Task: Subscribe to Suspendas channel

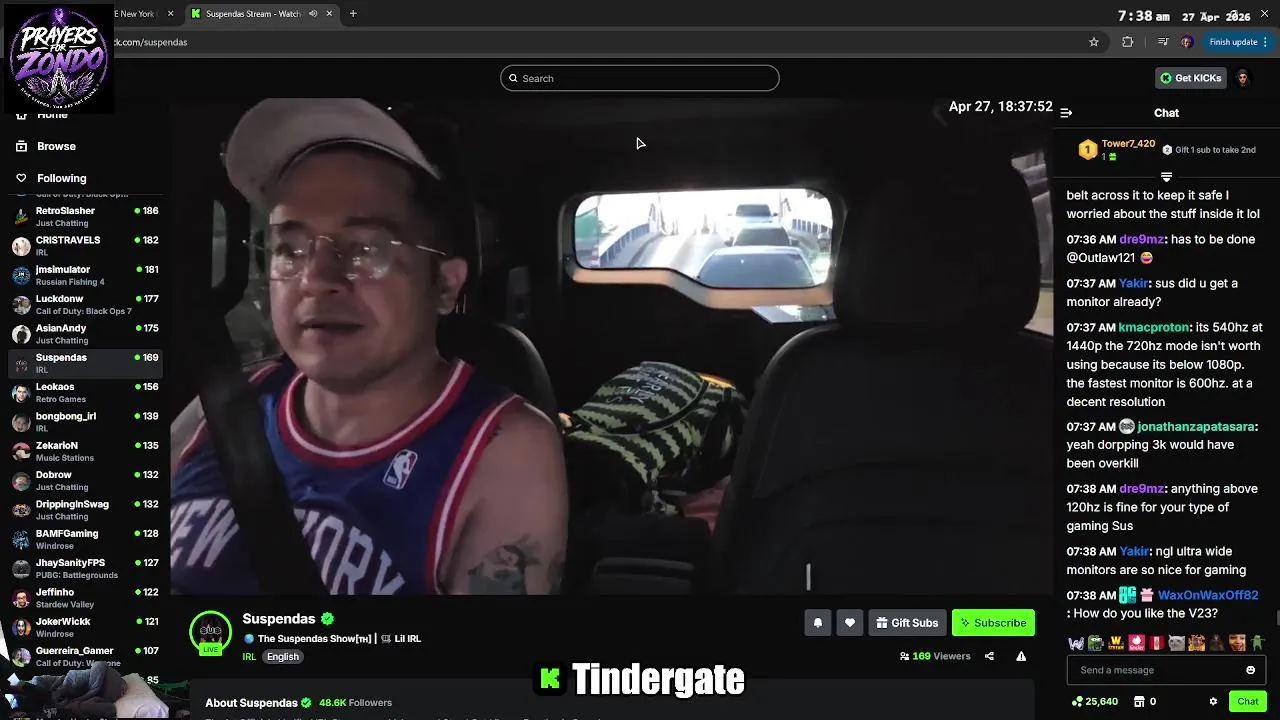Action: tap(993, 623)
